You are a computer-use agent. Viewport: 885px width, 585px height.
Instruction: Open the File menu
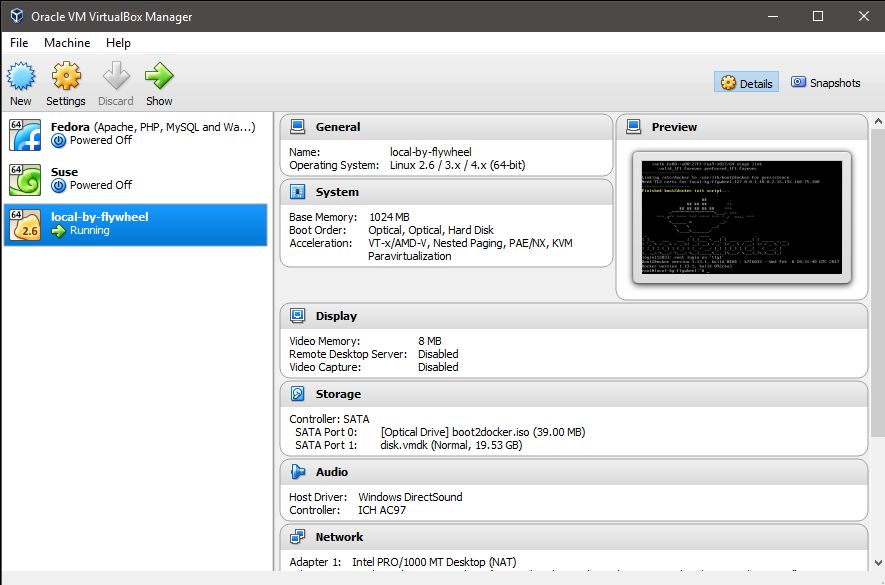pos(19,43)
